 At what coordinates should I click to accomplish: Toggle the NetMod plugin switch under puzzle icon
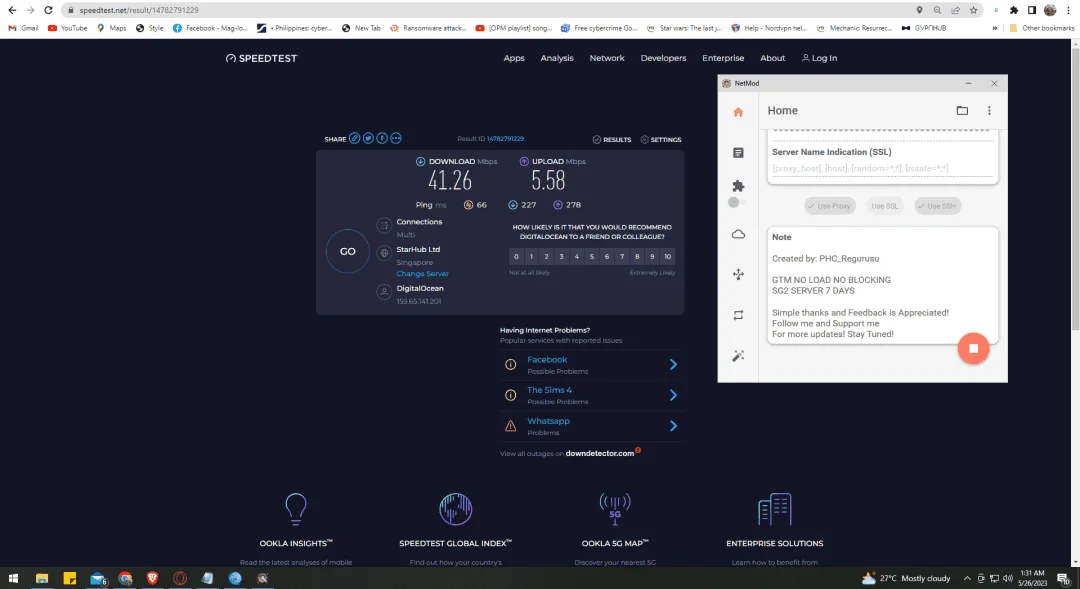tap(736, 203)
